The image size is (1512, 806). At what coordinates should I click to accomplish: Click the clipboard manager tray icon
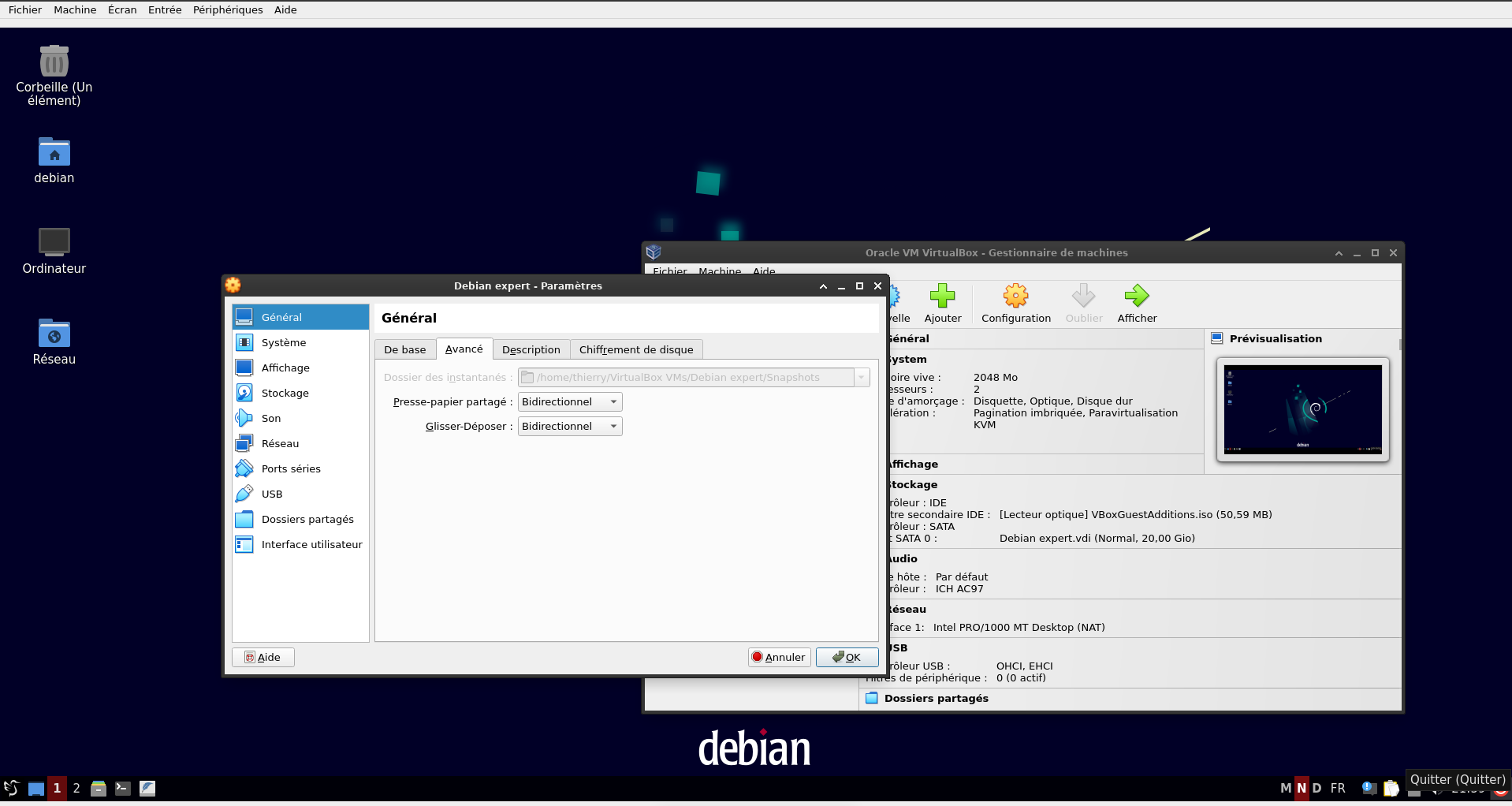[x=1391, y=788]
